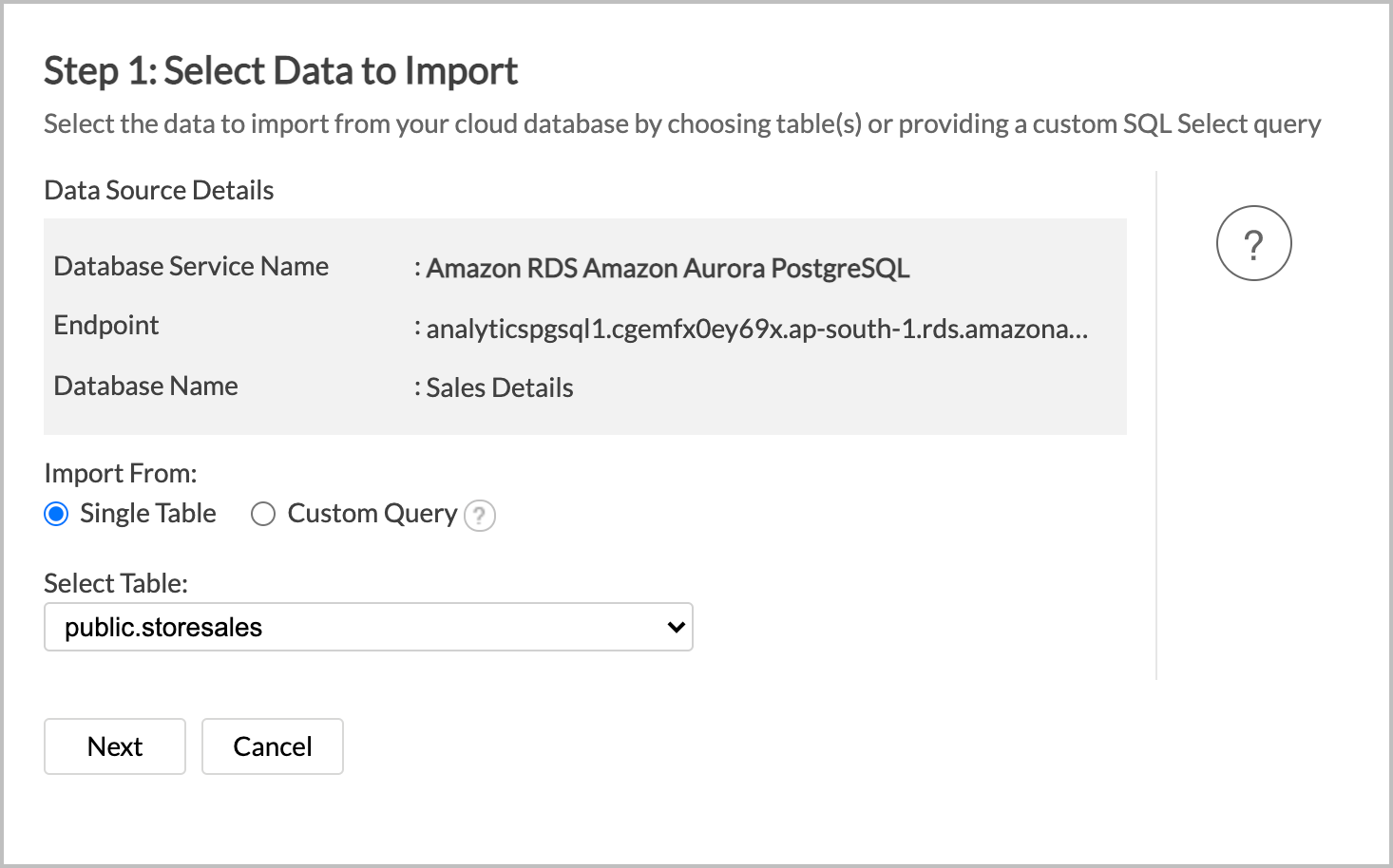Screen dimensions: 1393x868
Task: Click the Select Table label
Action: (x=115, y=583)
